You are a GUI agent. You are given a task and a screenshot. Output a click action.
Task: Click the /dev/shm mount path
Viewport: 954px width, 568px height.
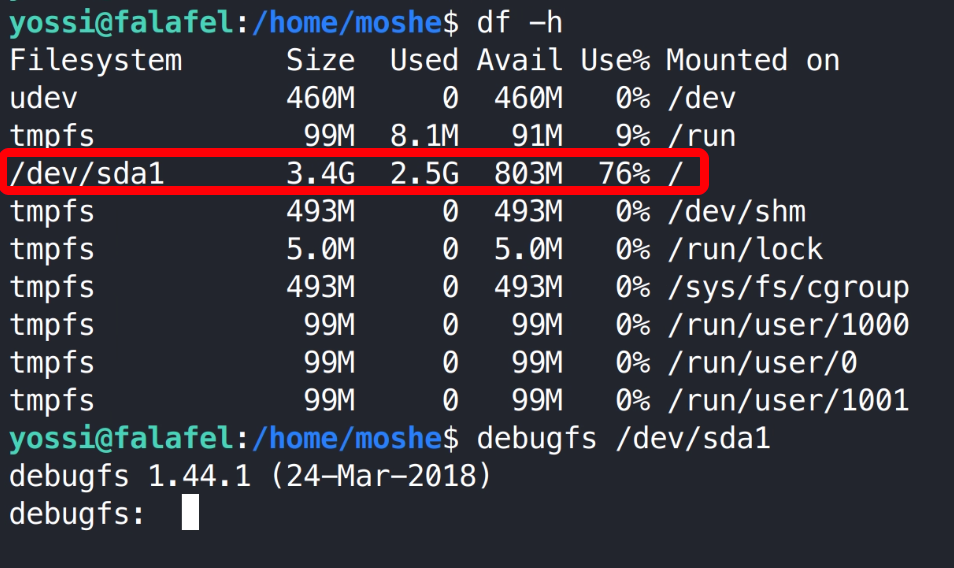pos(736,212)
